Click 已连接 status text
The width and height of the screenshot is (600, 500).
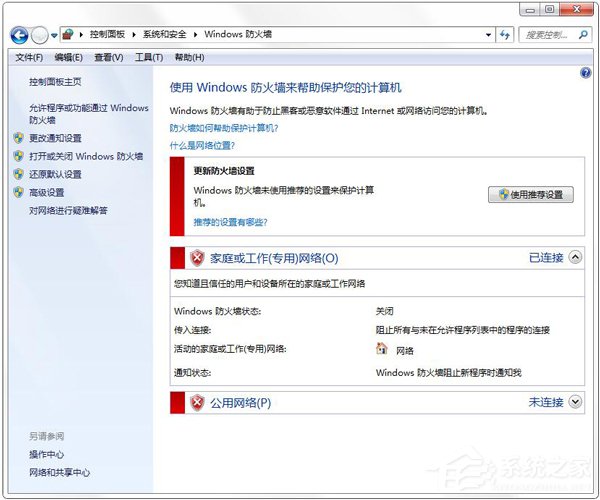[x=546, y=258]
